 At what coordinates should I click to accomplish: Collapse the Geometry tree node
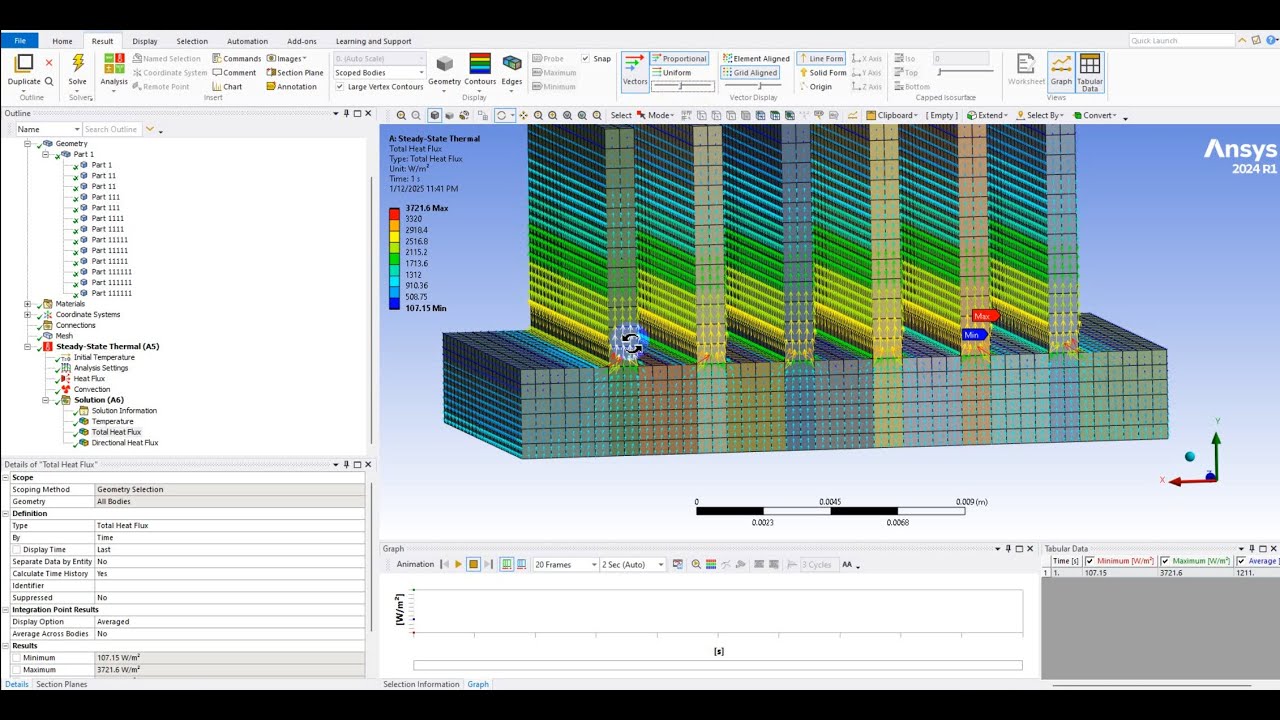28,144
